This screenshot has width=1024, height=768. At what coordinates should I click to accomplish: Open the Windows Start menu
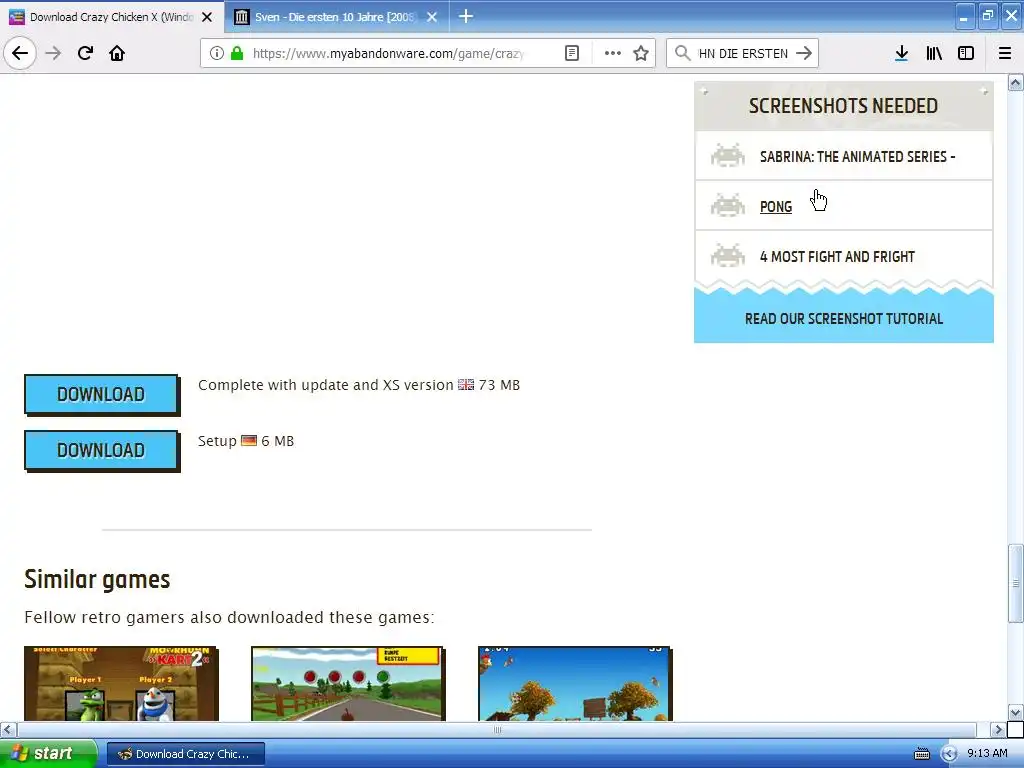(x=48, y=754)
